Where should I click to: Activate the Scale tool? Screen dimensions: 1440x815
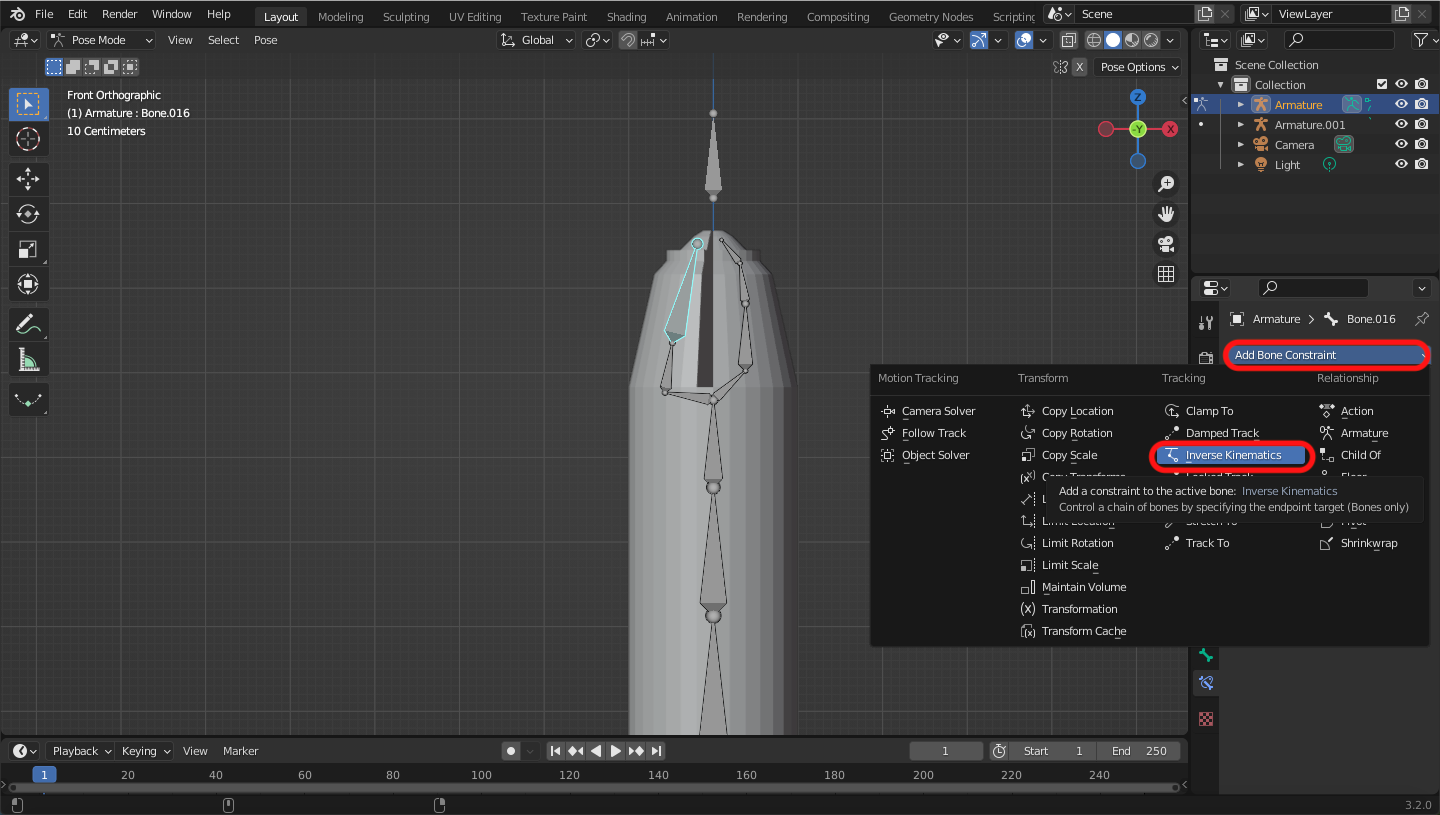click(x=29, y=249)
